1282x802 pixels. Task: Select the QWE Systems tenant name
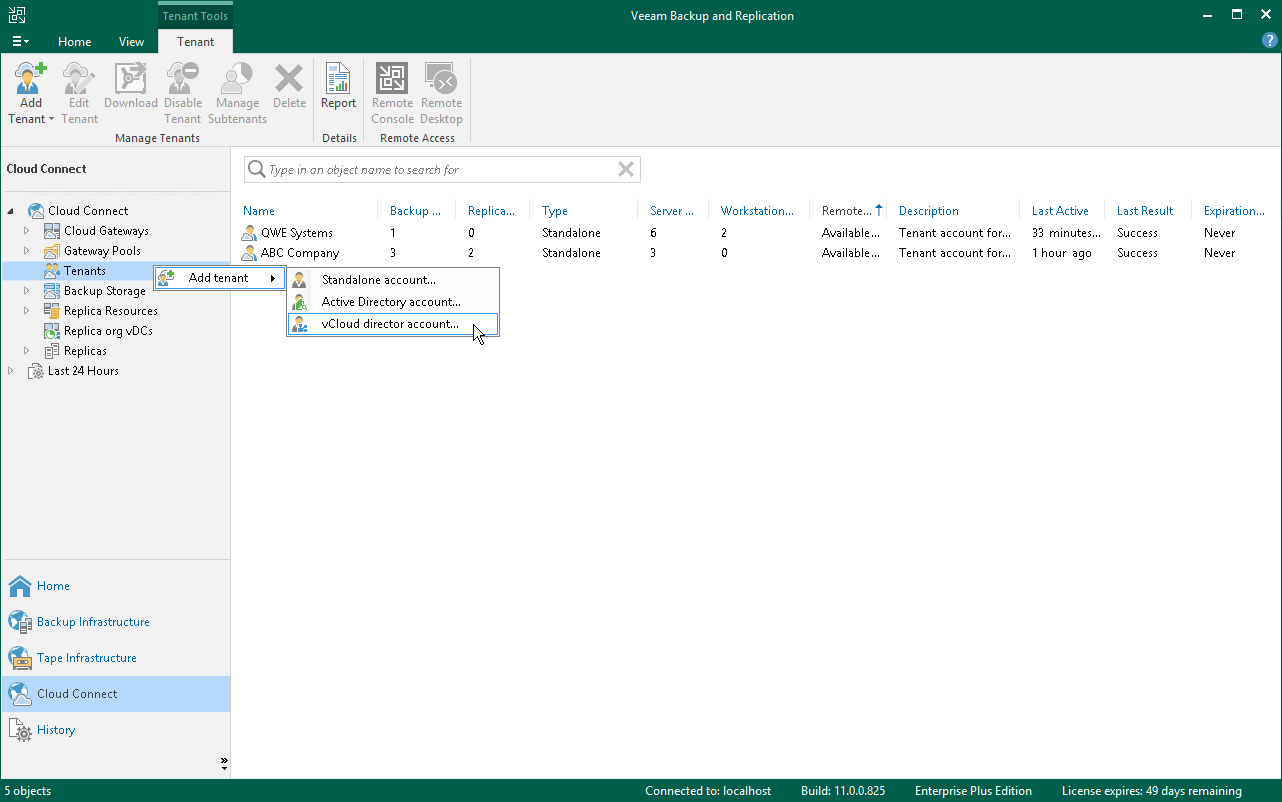coord(297,233)
